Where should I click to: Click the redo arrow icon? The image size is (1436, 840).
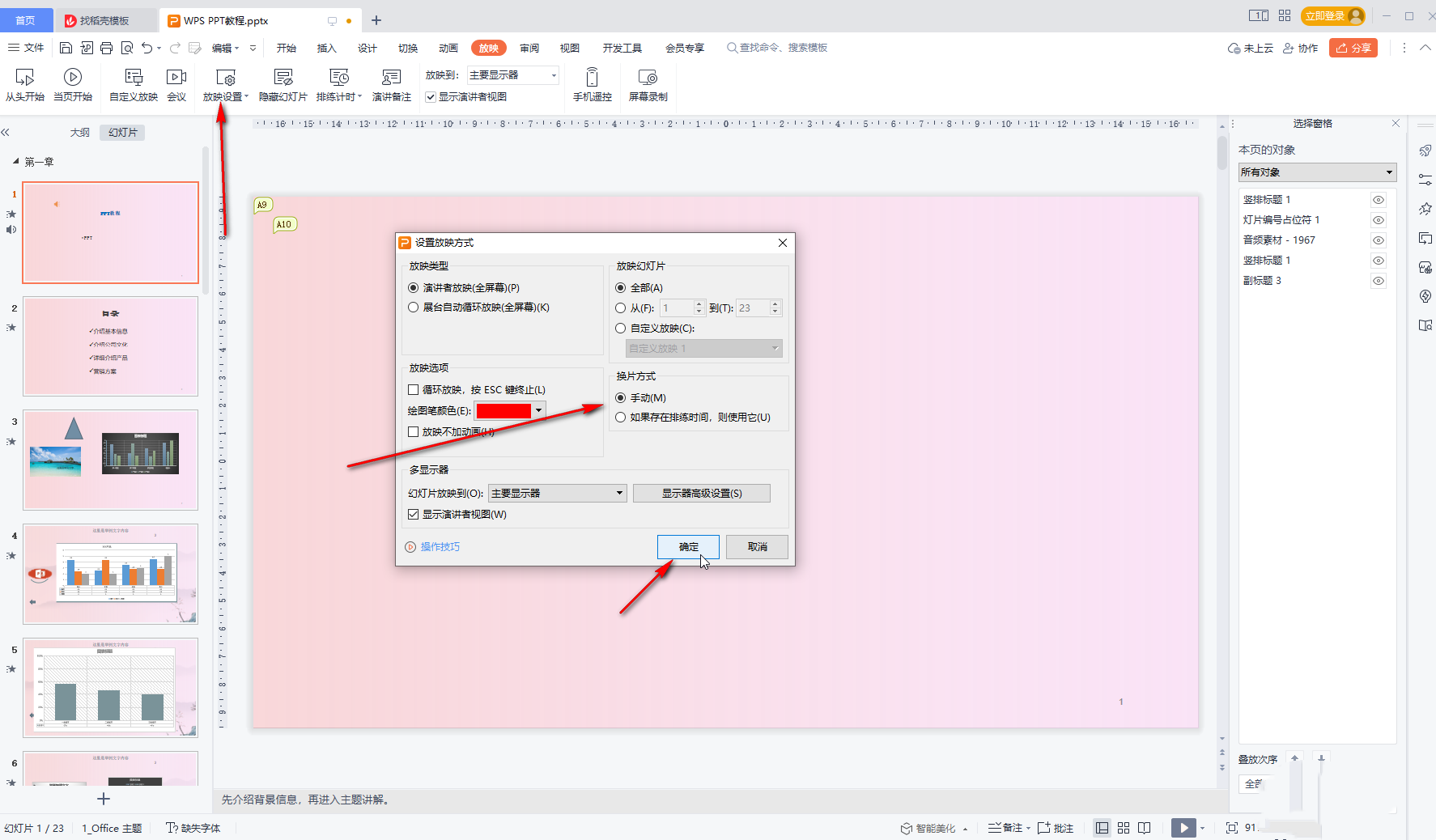[x=175, y=48]
